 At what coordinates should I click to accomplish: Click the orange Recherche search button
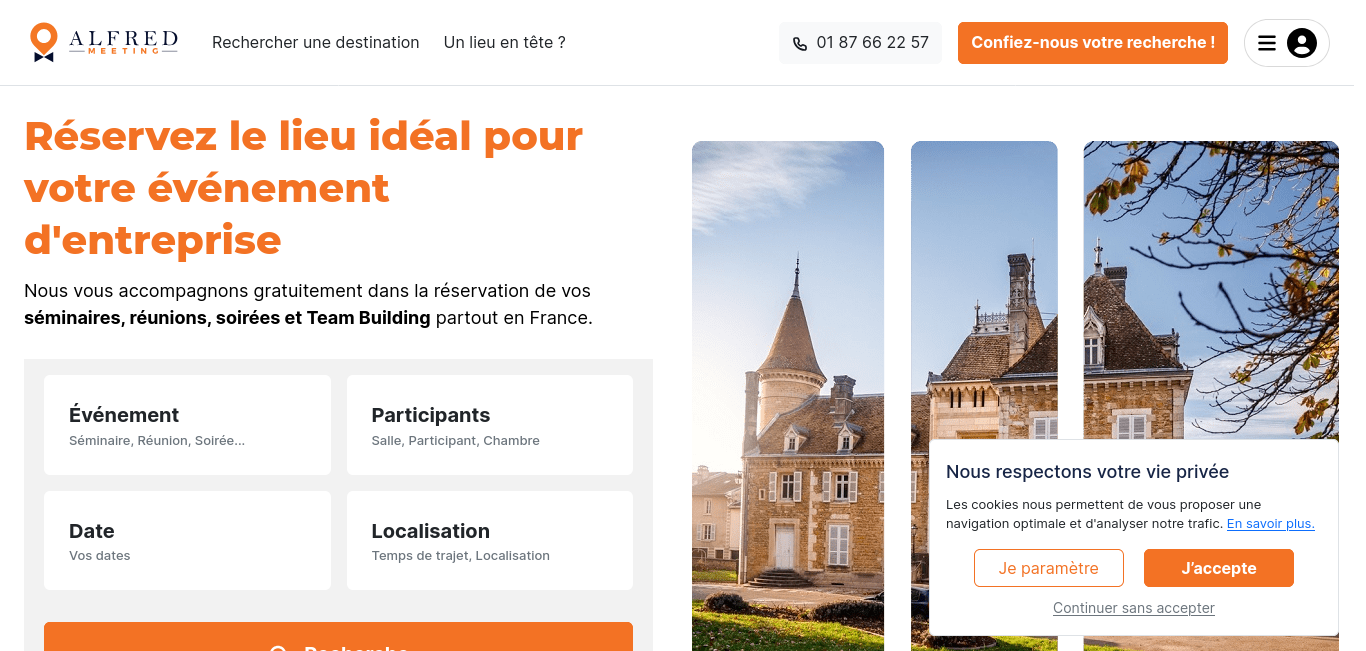[x=338, y=637]
